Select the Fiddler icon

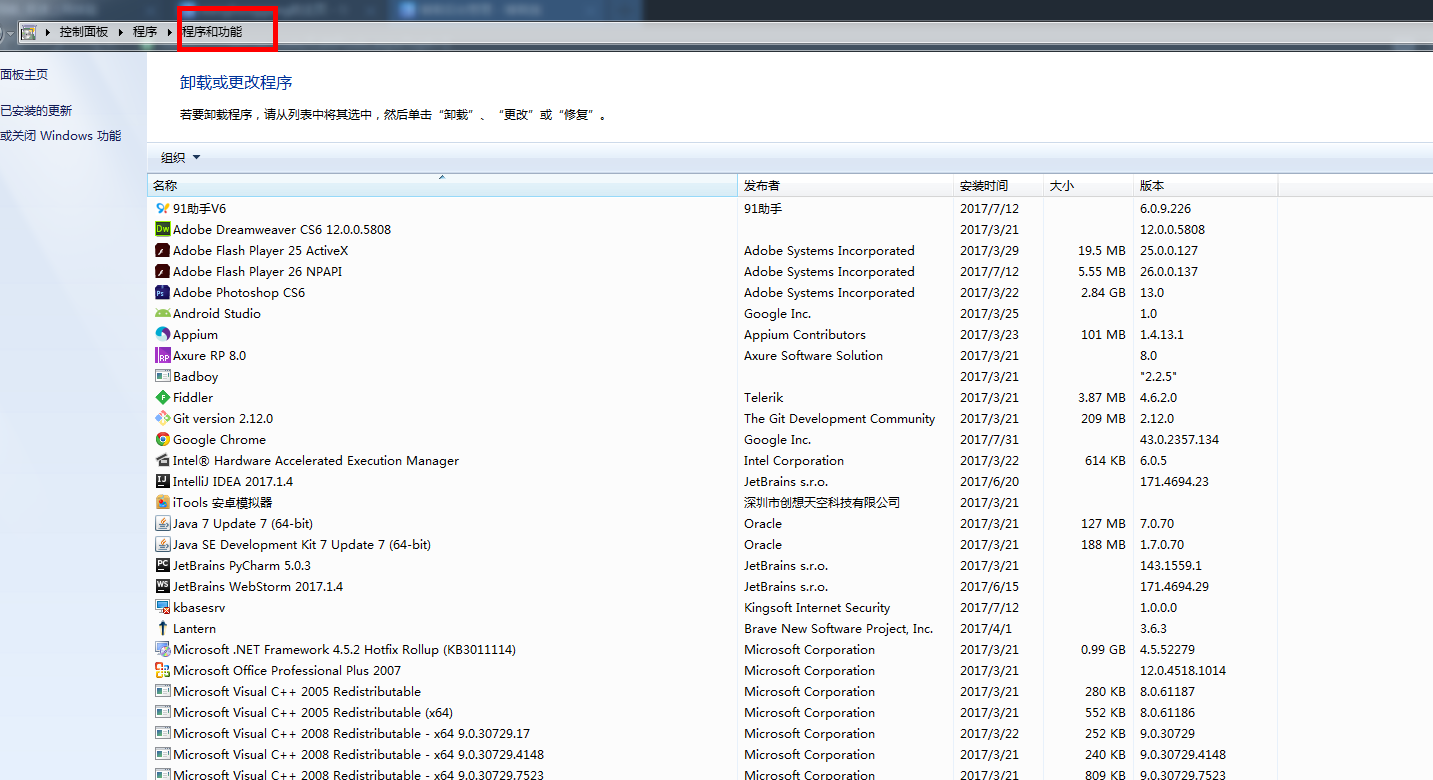[x=163, y=397]
